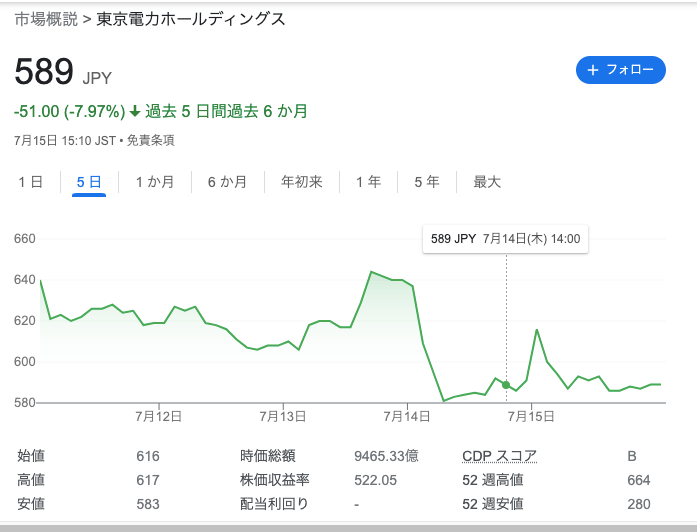Click the 株価収益率 value 522.05
Screen dimensions: 697x532
point(376,480)
